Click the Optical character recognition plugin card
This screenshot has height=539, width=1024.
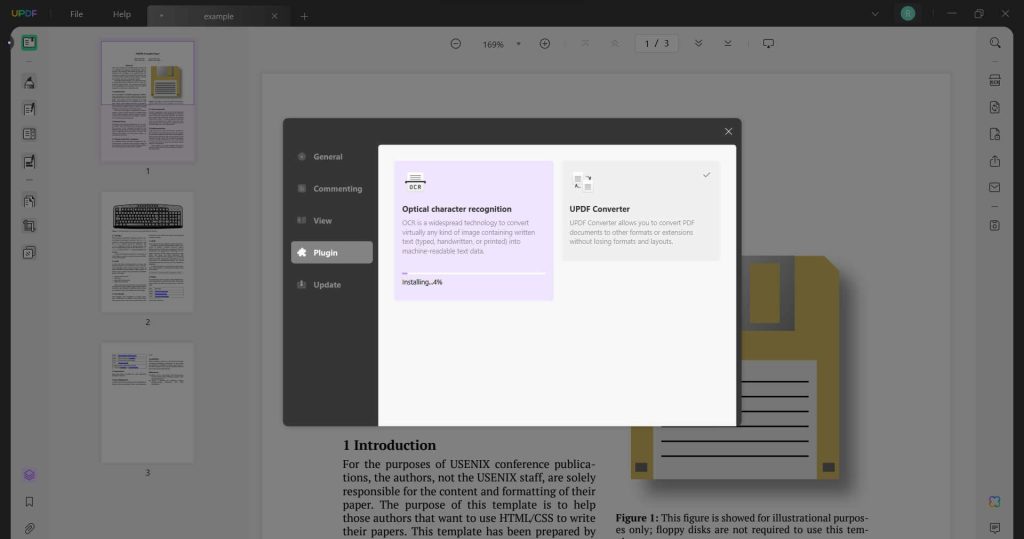pos(473,231)
